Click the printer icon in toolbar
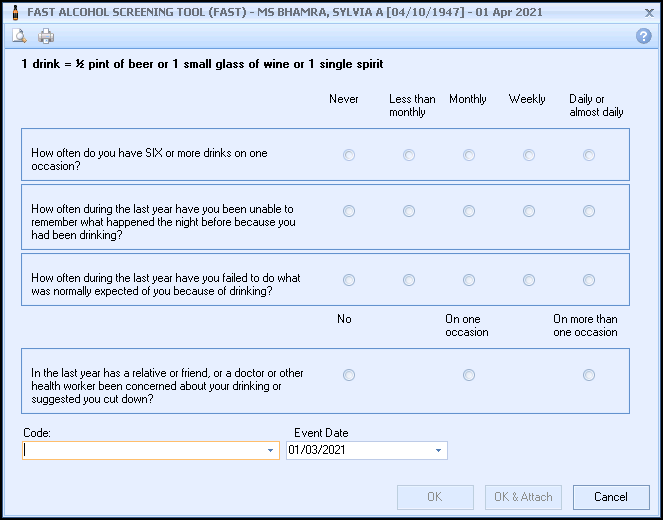The height and width of the screenshot is (520, 663). tap(46, 36)
